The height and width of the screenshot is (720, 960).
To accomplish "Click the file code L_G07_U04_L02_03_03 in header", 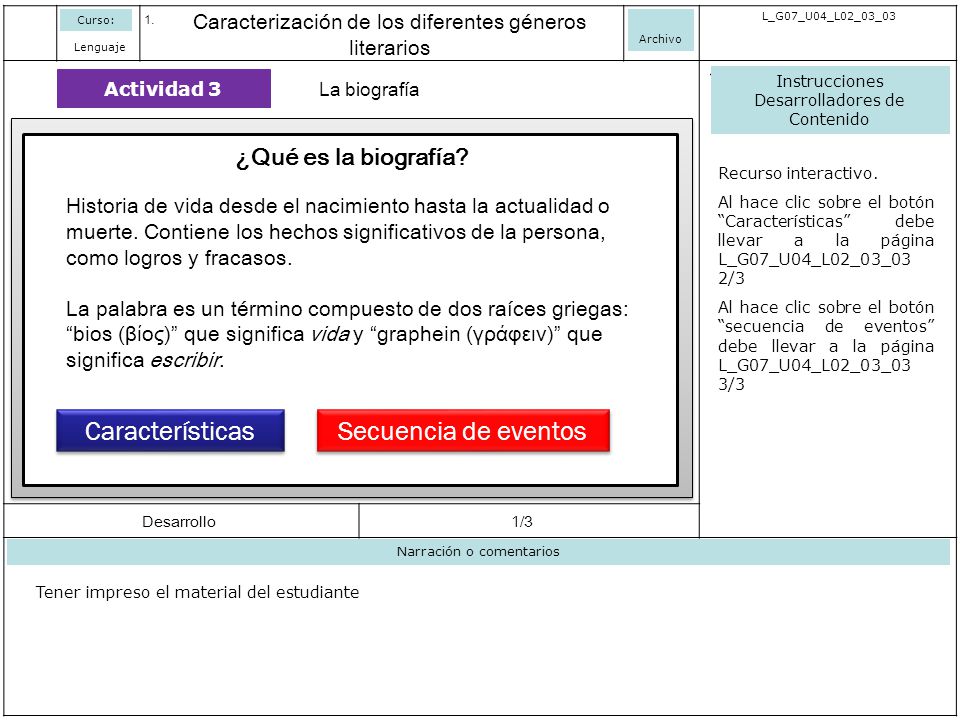I will click(828, 17).
